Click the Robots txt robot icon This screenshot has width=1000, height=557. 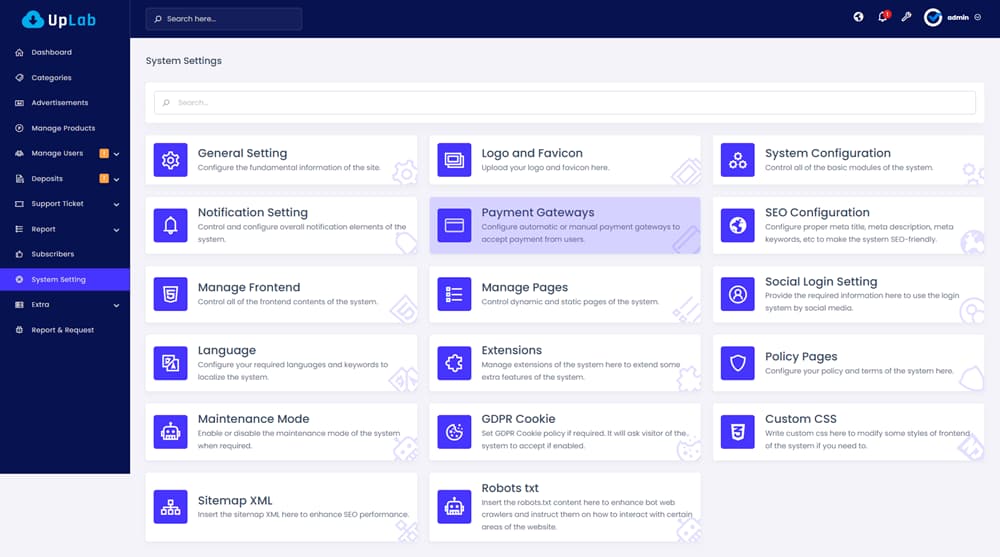coord(454,507)
